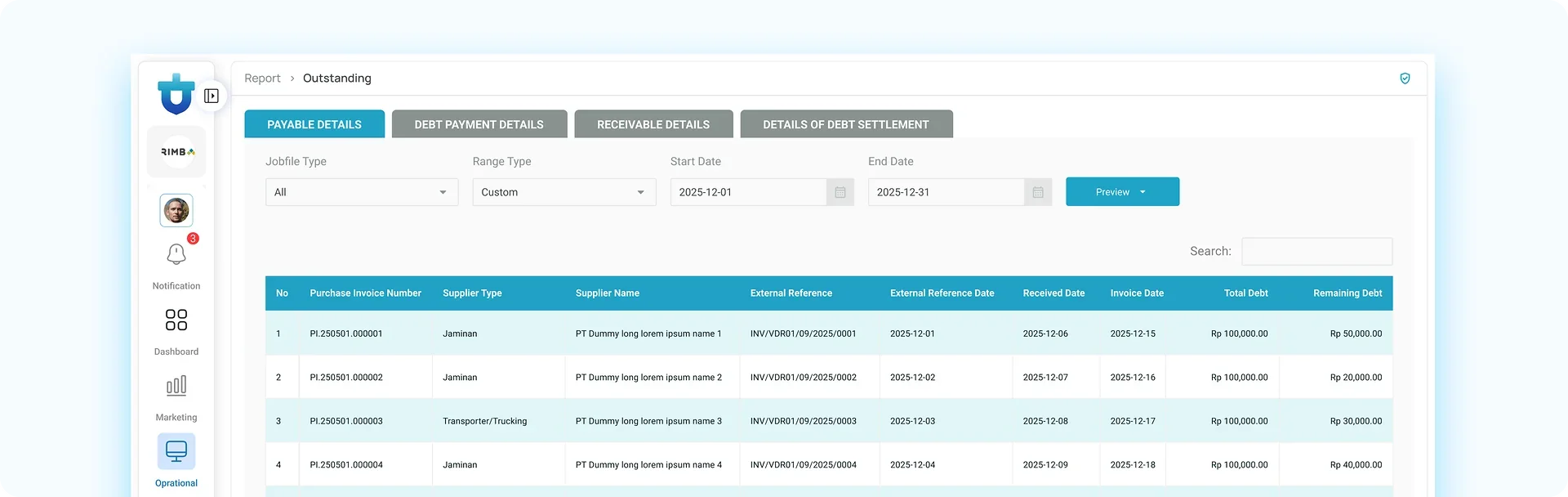Screen dimensions: 1568x497
Task: Click invoice date 2025-12-18
Action: [1133, 465]
